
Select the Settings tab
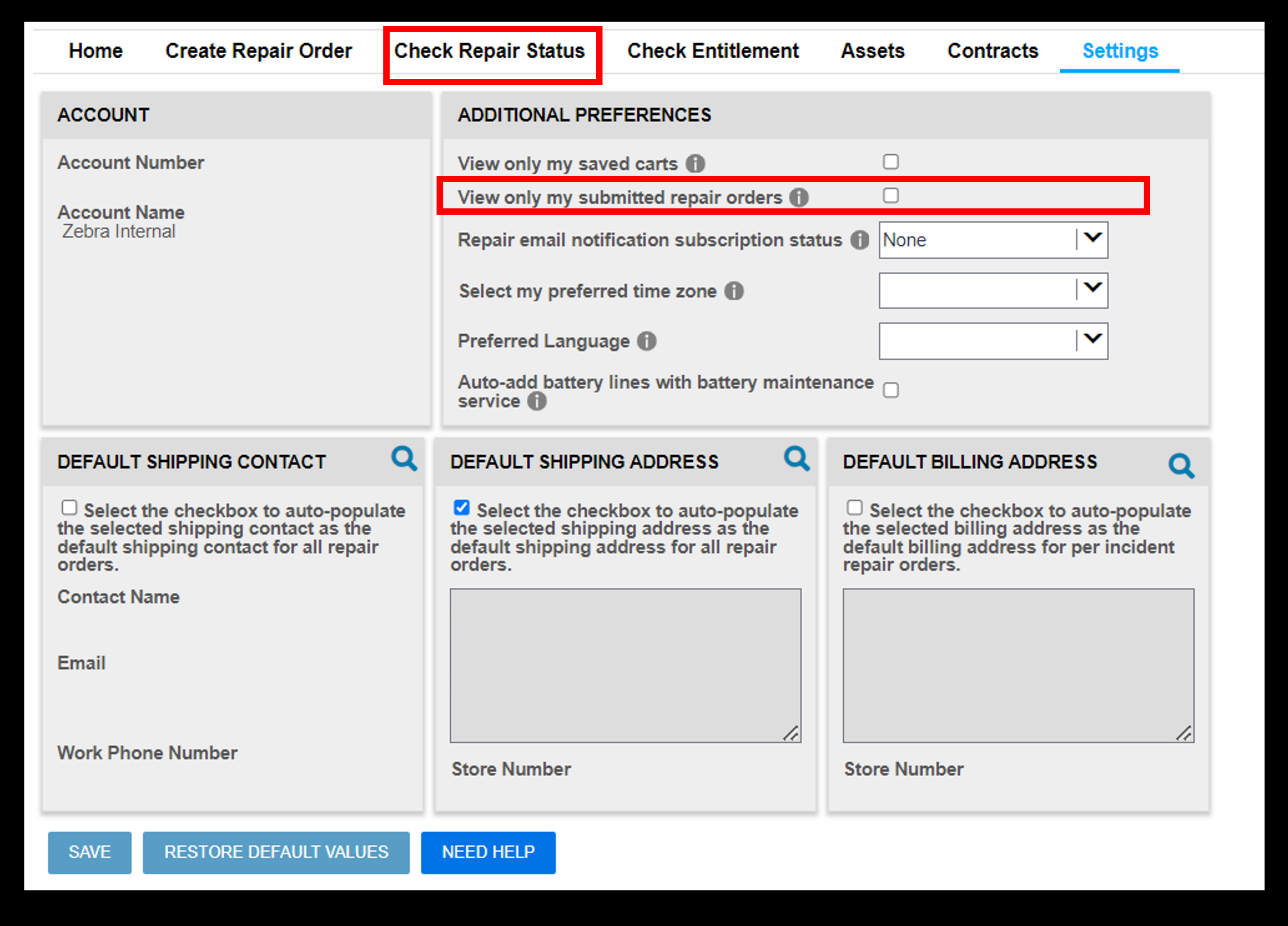point(1120,51)
